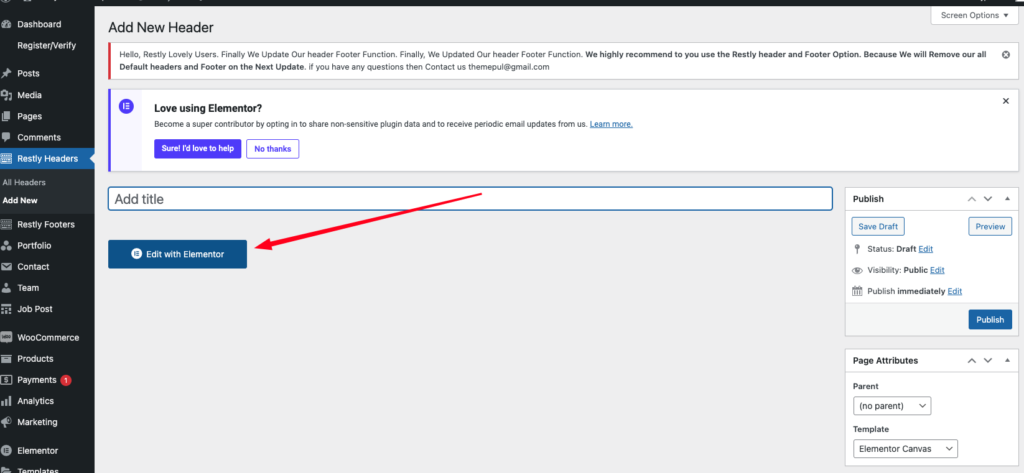This screenshot has width=1024, height=473.
Task: Collapse the Publish panel with triangle toggle
Action: tap(1008, 199)
